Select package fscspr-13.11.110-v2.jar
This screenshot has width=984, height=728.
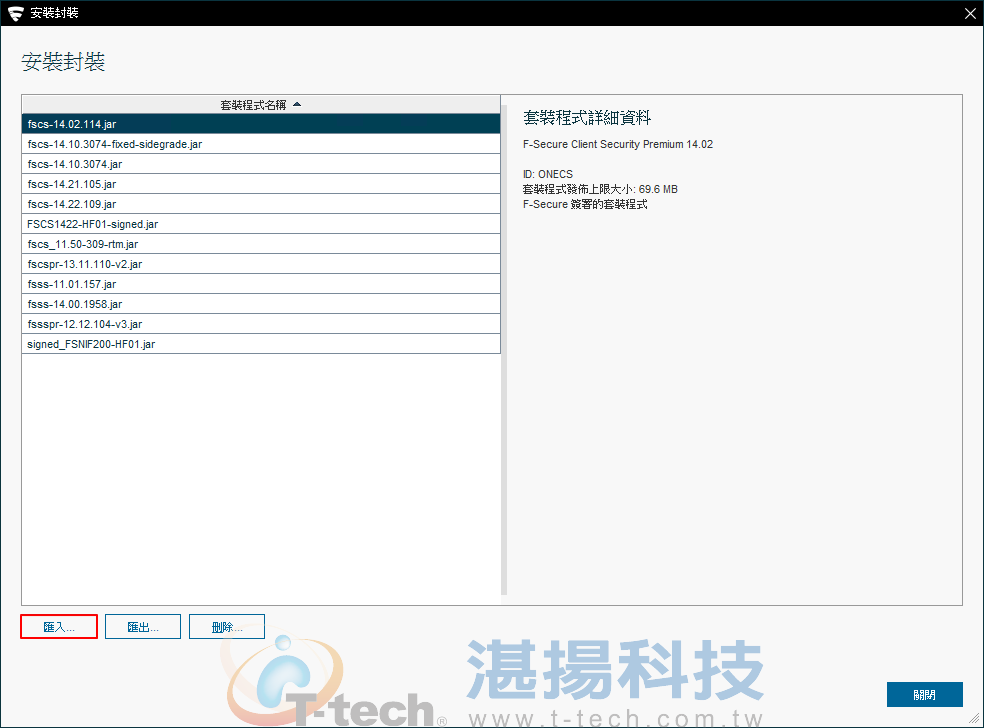261,265
